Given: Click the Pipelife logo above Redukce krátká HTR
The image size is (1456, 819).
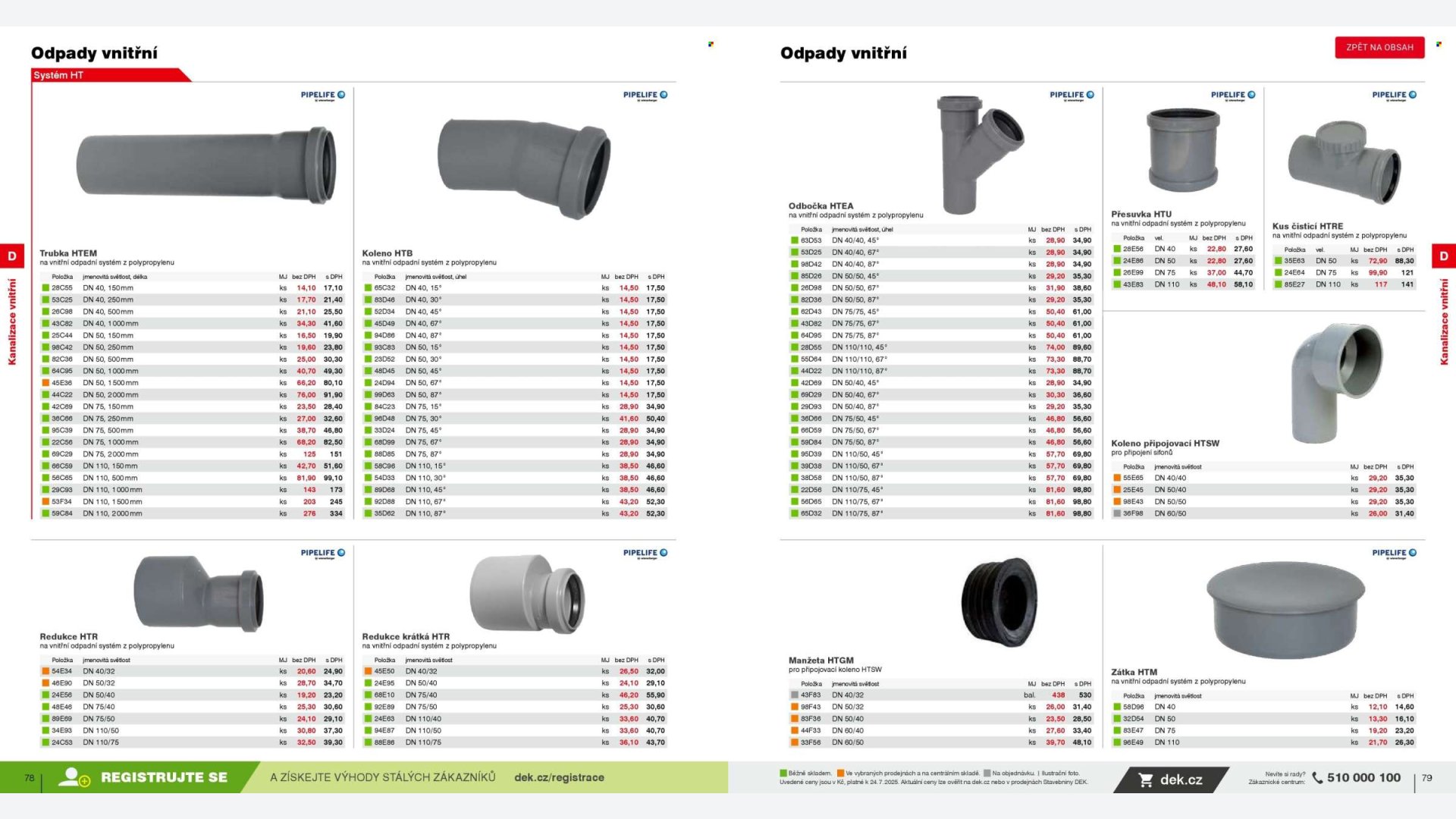Looking at the screenshot, I should (x=645, y=554).
